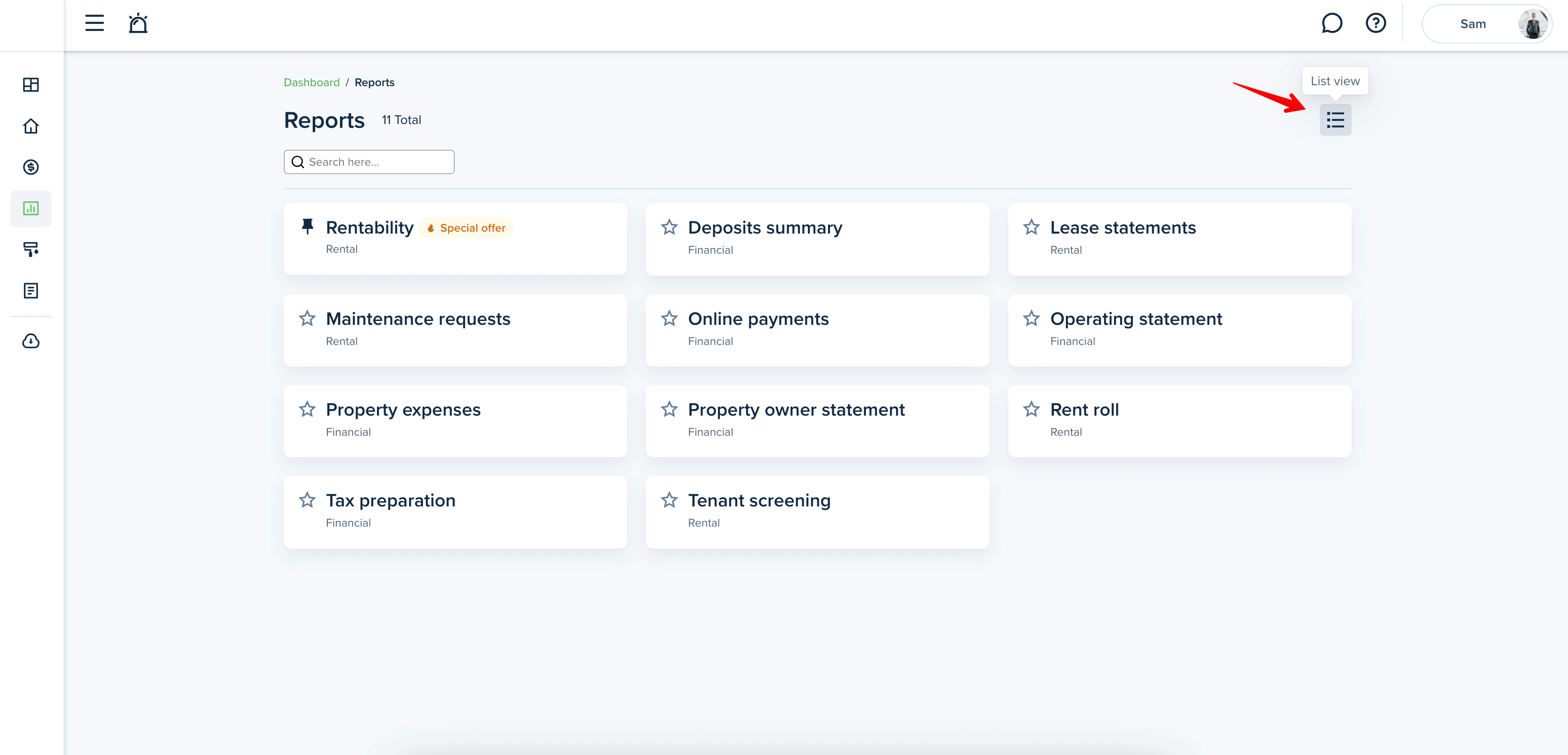Click the cloud download icon in sidebar
This screenshot has height=755, width=1568.
[31, 341]
